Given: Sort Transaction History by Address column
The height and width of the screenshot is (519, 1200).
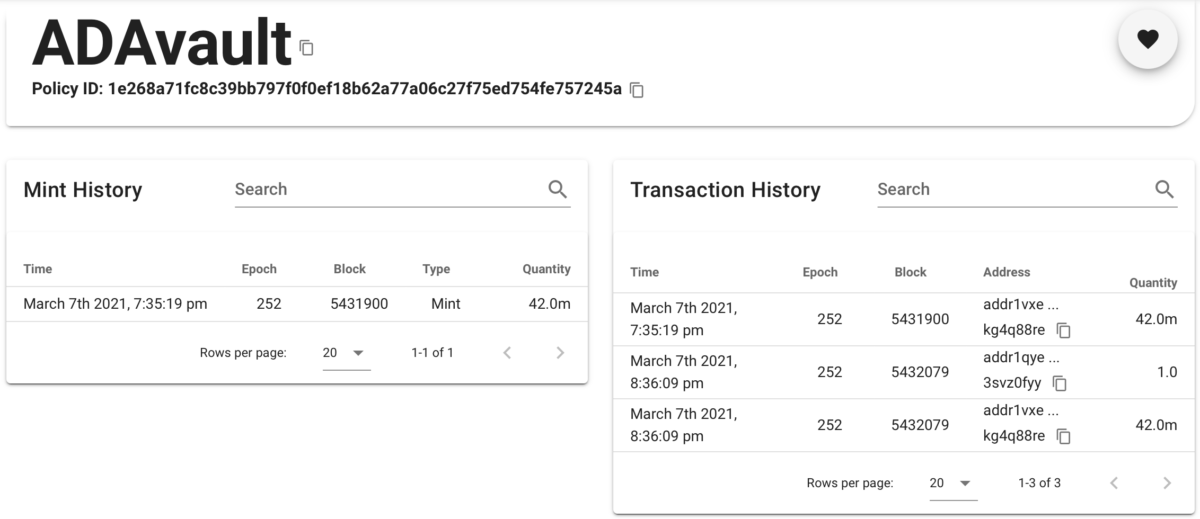Looking at the screenshot, I should pyautogui.click(x=1006, y=272).
